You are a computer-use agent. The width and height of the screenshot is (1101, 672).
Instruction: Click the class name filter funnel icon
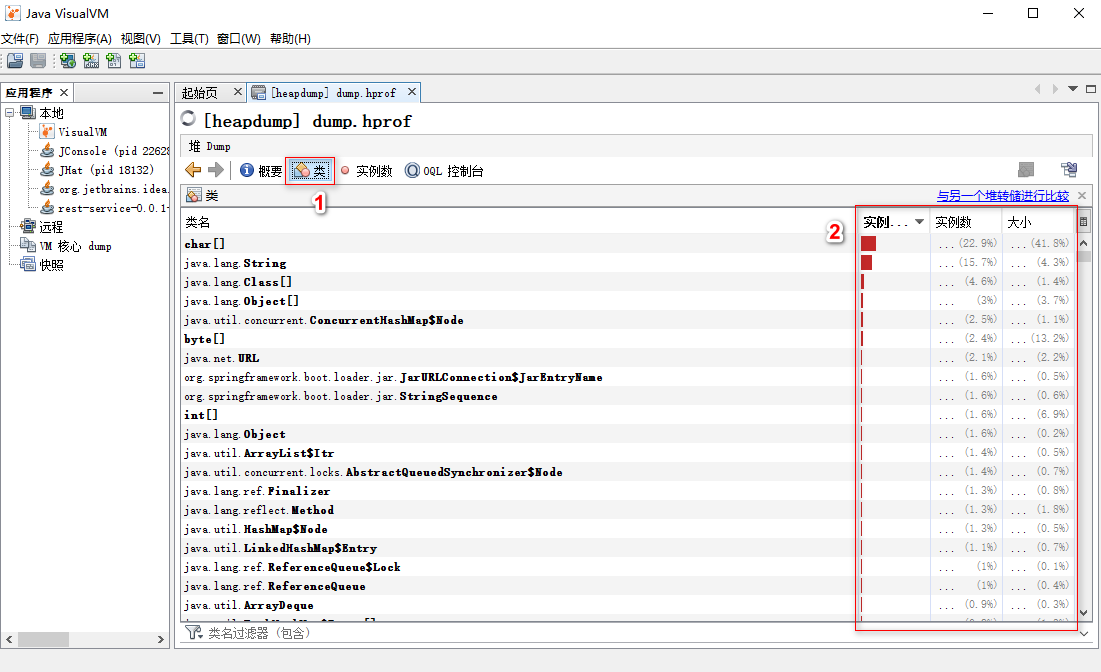point(194,633)
